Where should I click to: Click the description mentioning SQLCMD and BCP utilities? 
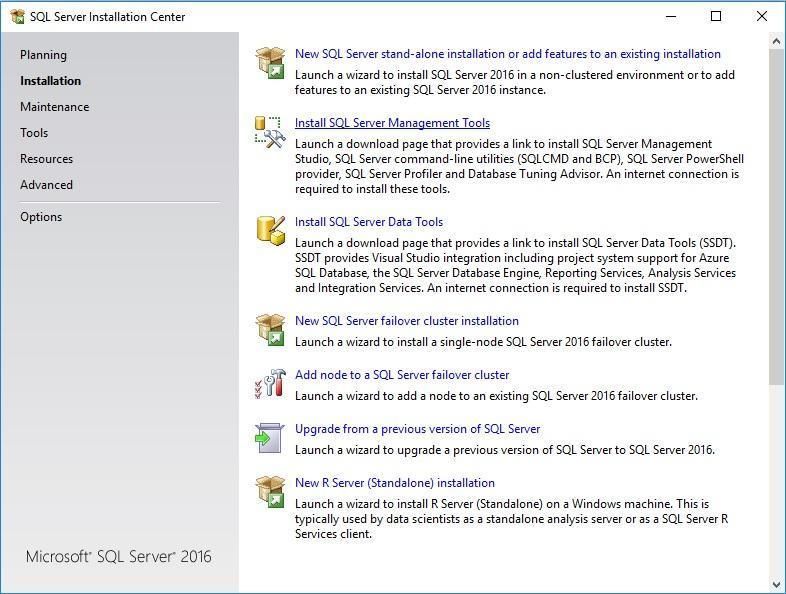(519, 166)
